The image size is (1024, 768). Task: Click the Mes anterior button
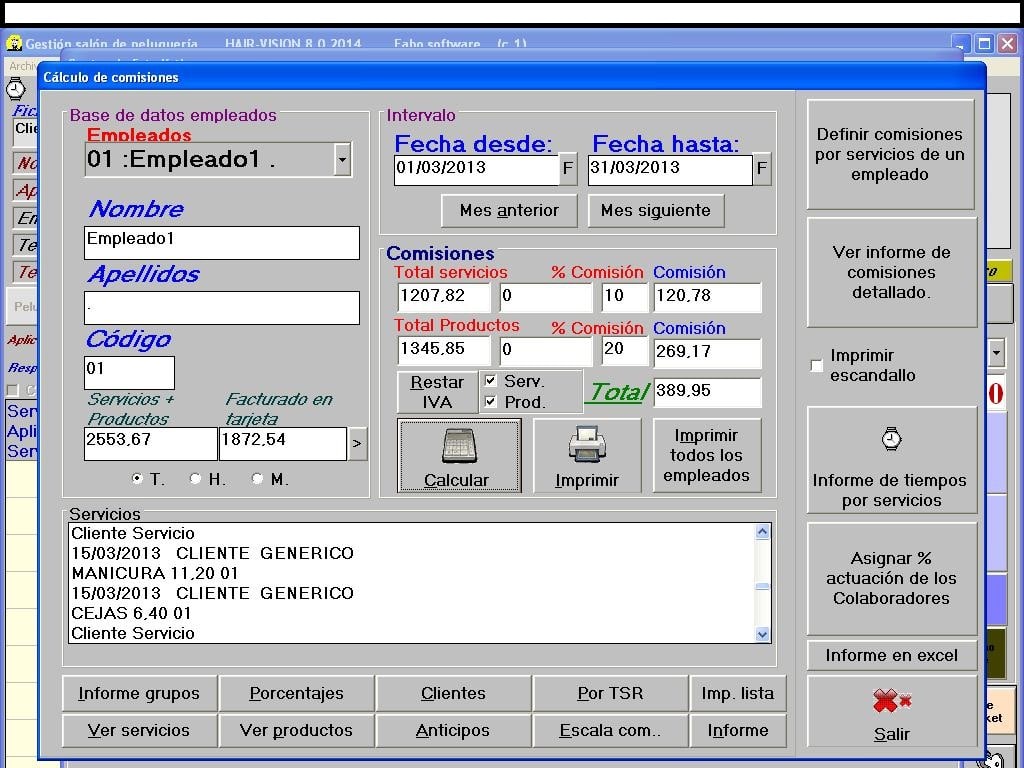click(509, 210)
